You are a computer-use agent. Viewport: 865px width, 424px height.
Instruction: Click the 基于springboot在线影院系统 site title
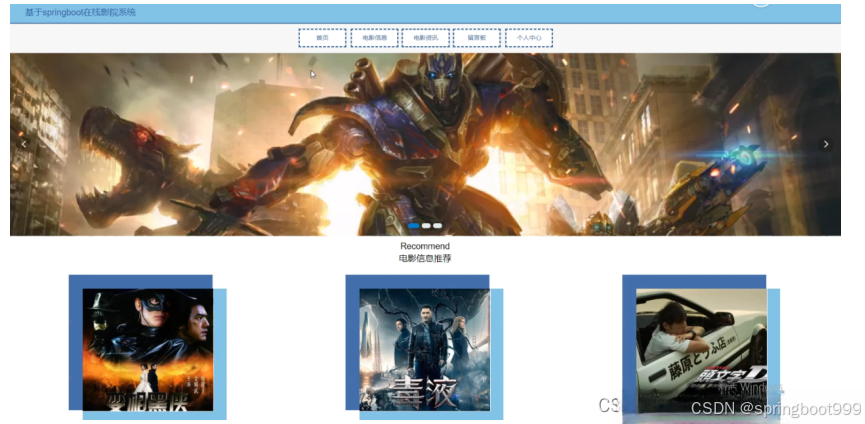coord(81,12)
